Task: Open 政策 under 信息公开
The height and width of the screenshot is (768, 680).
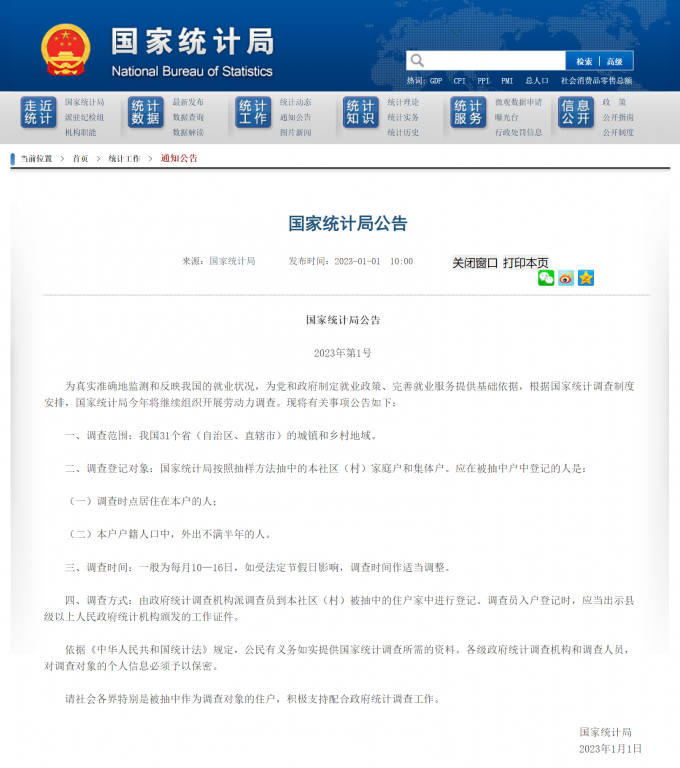Action: 614,102
